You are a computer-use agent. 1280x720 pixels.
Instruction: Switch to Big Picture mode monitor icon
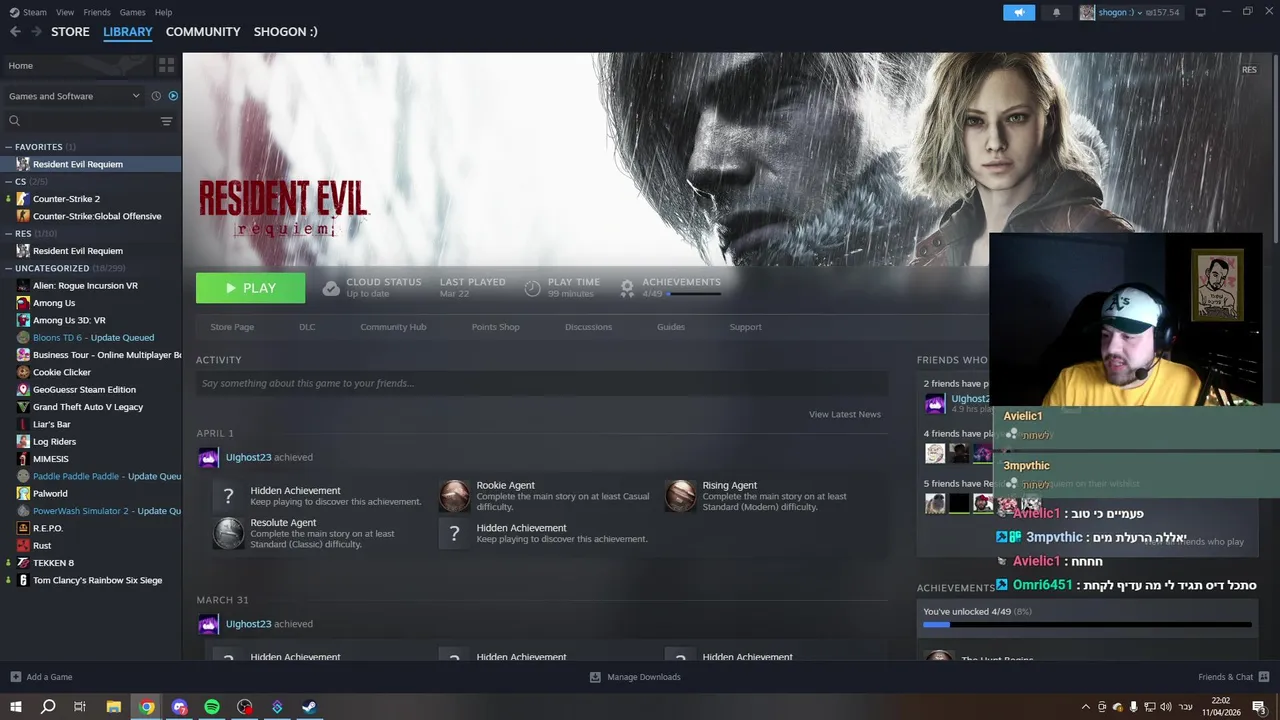pos(1200,12)
